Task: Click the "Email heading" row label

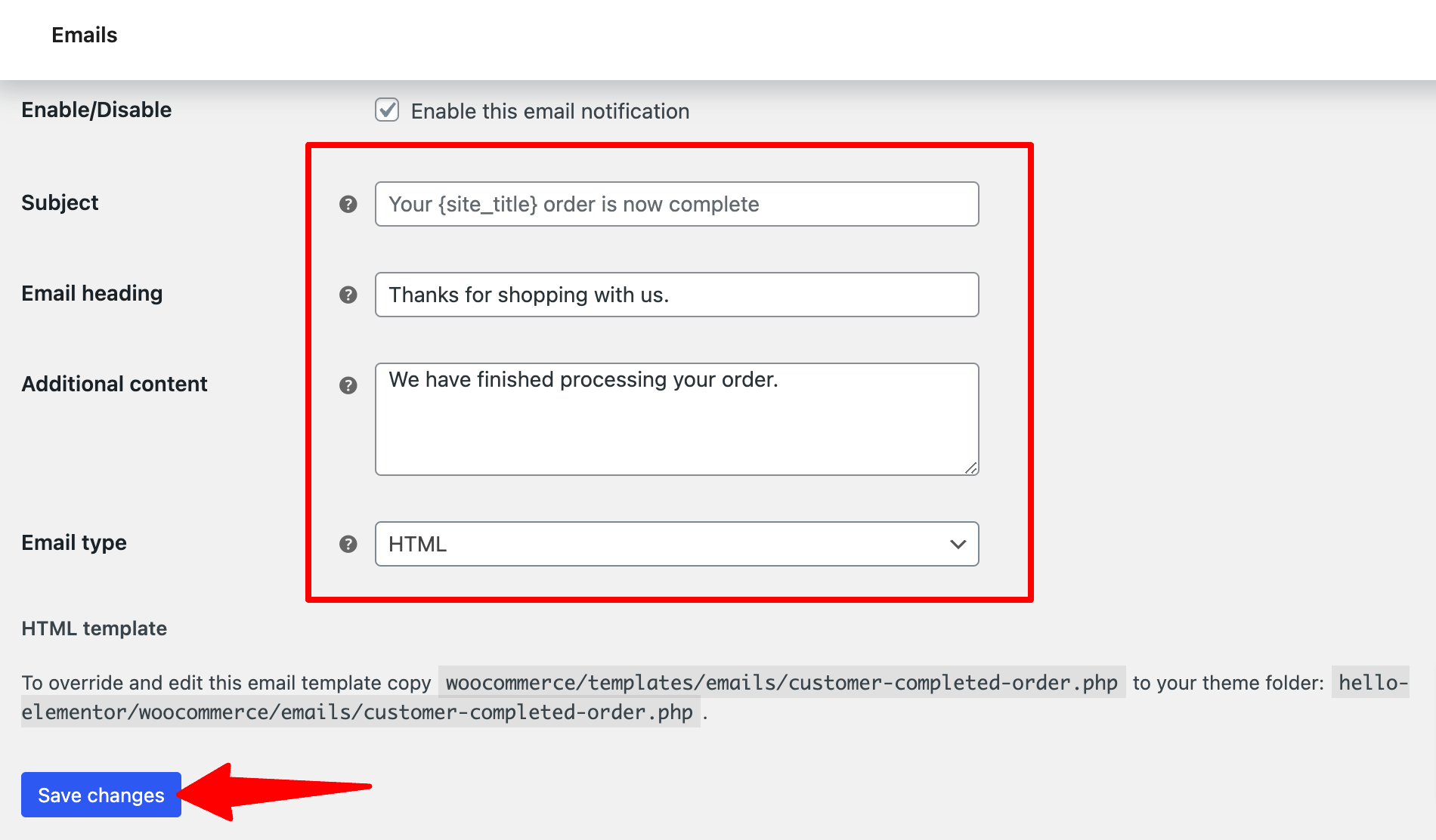Action: (x=92, y=293)
